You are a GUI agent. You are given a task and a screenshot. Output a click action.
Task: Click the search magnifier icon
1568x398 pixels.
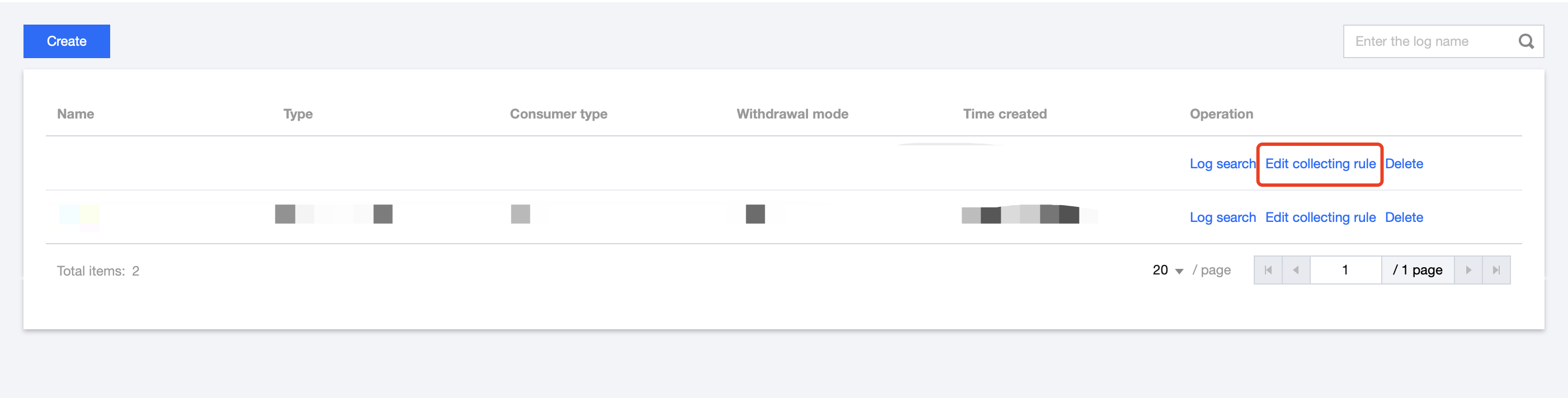click(1526, 41)
